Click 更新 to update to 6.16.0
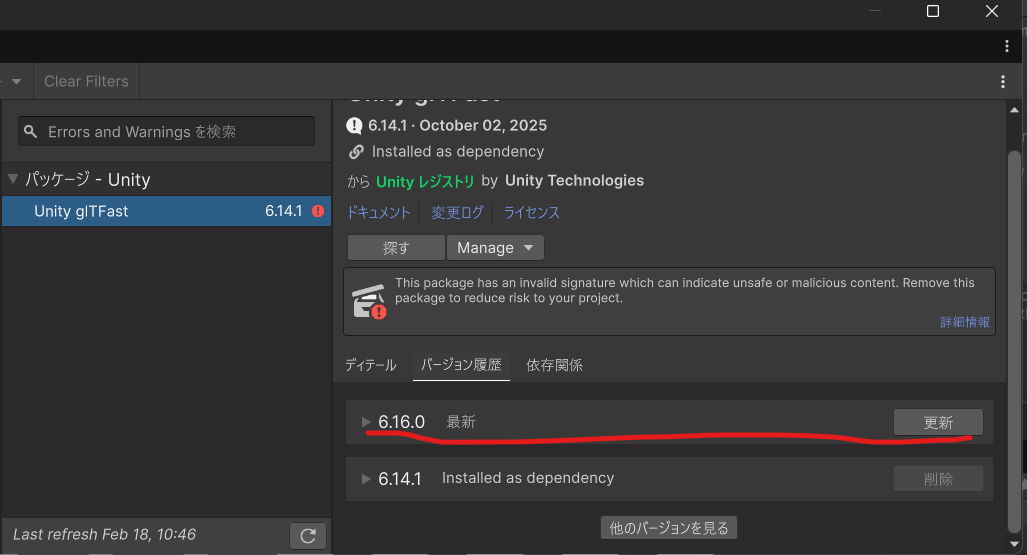 tap(938, 423)
